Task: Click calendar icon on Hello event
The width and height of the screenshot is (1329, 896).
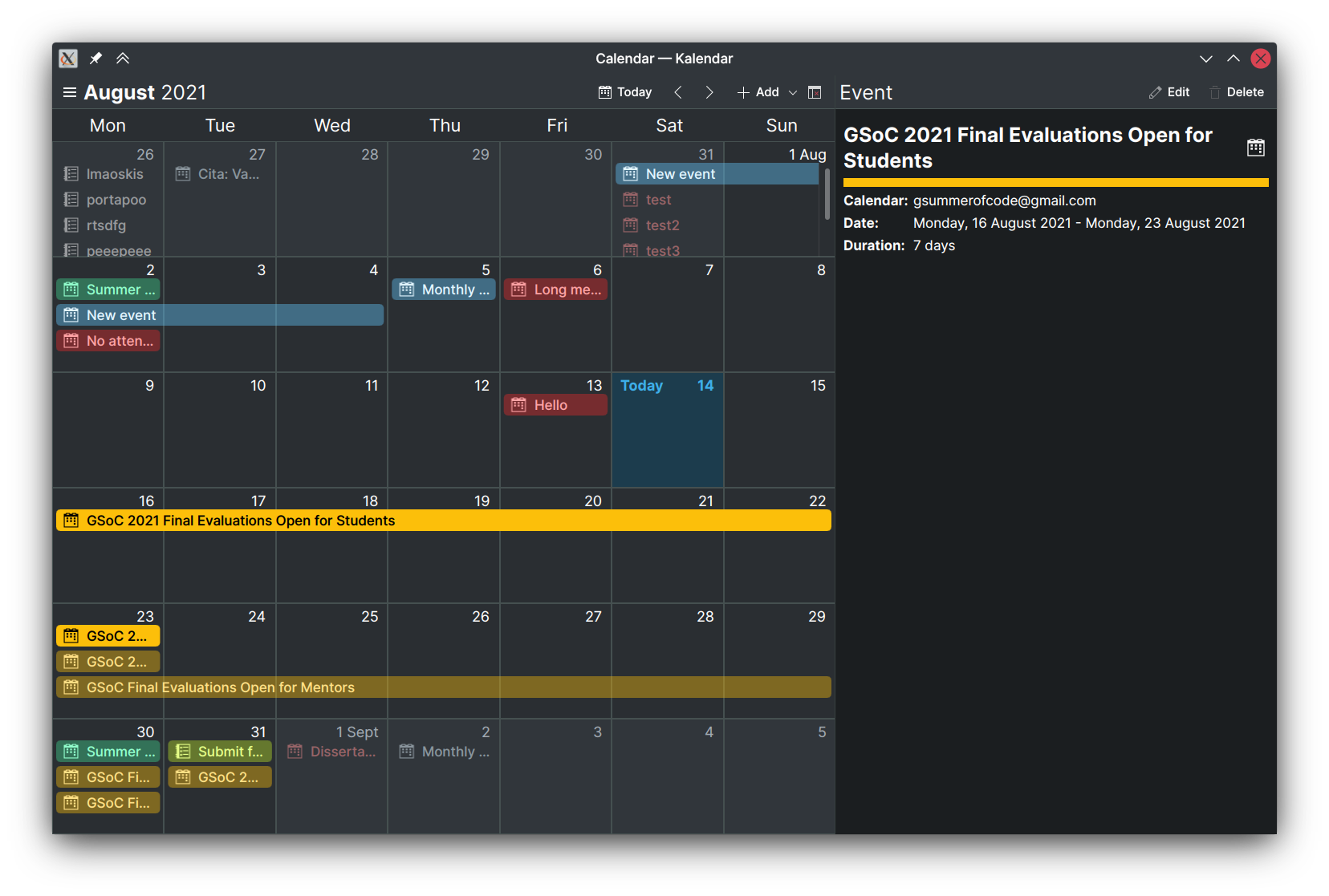Action: point(519,405)
